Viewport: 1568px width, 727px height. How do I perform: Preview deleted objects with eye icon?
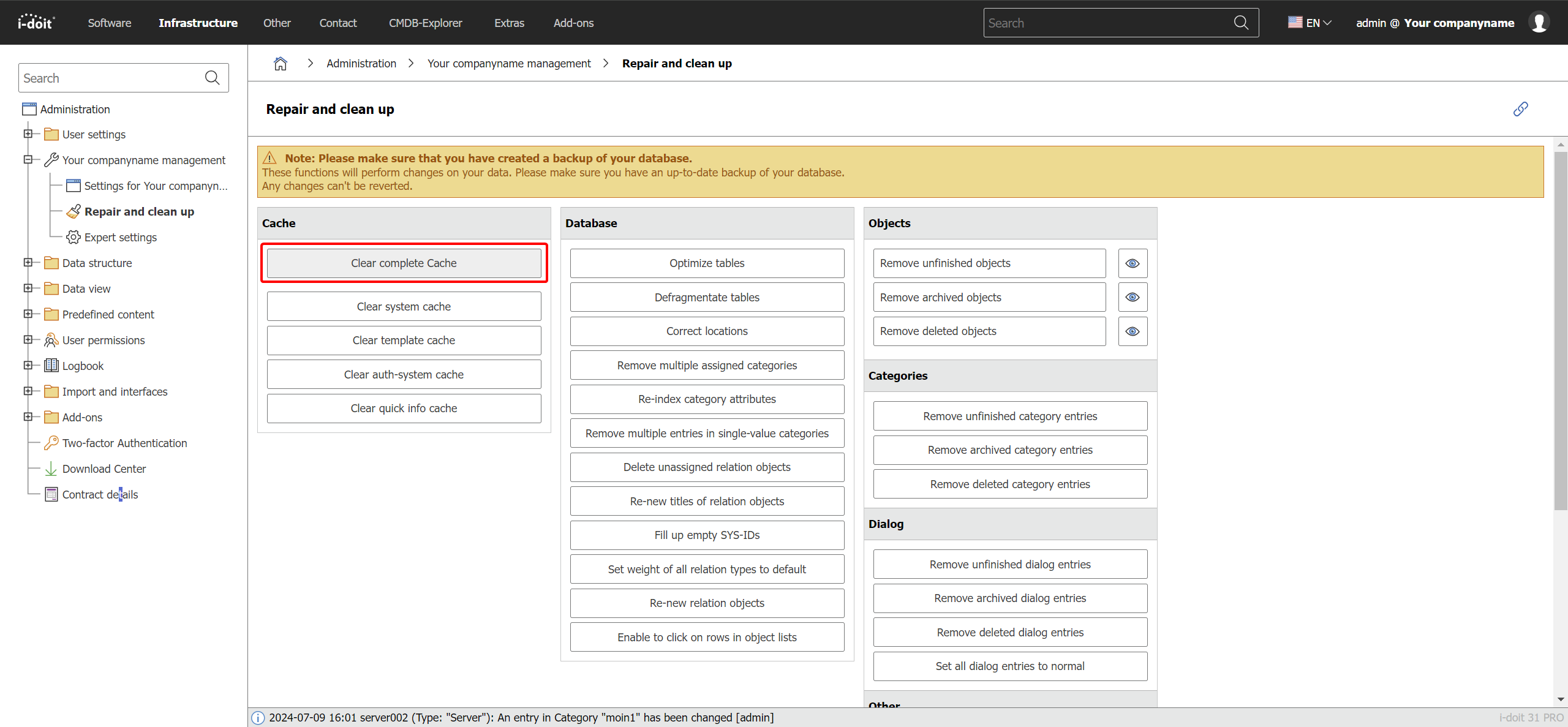[x=1133, y=331]
